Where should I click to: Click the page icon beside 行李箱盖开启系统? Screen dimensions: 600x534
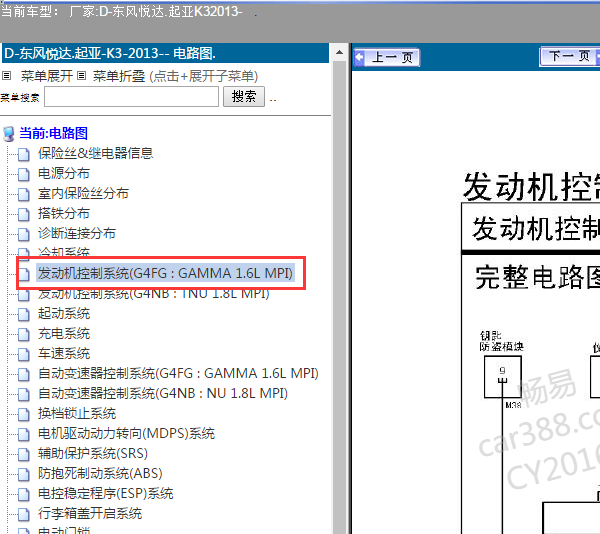point(24,514)
